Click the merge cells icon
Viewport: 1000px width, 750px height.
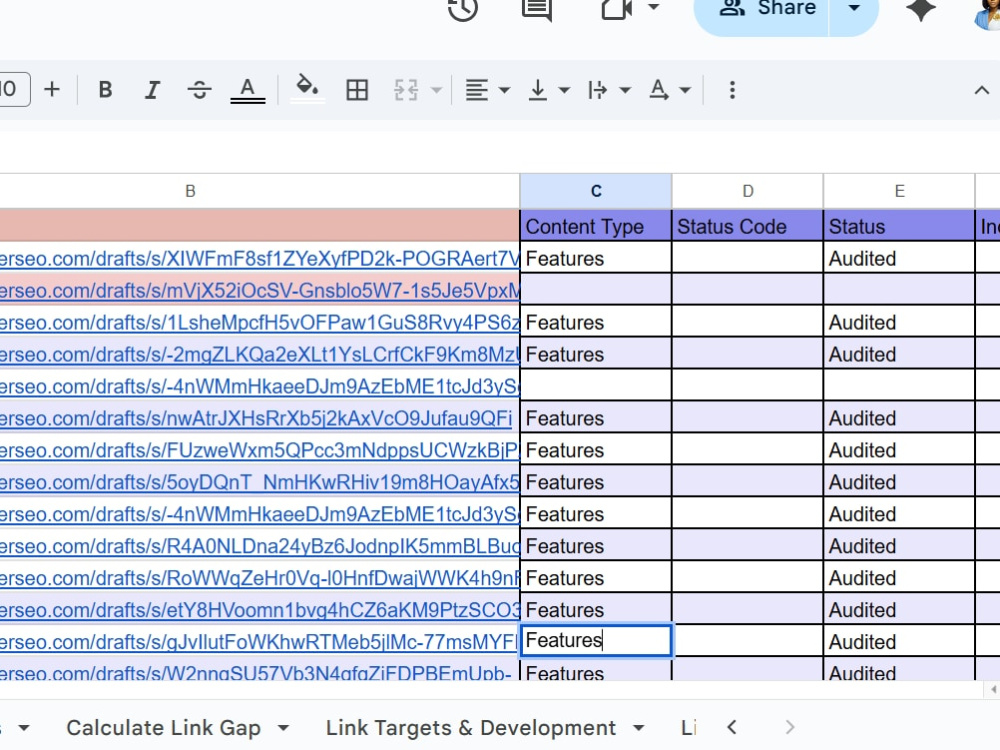coord(406,90)
